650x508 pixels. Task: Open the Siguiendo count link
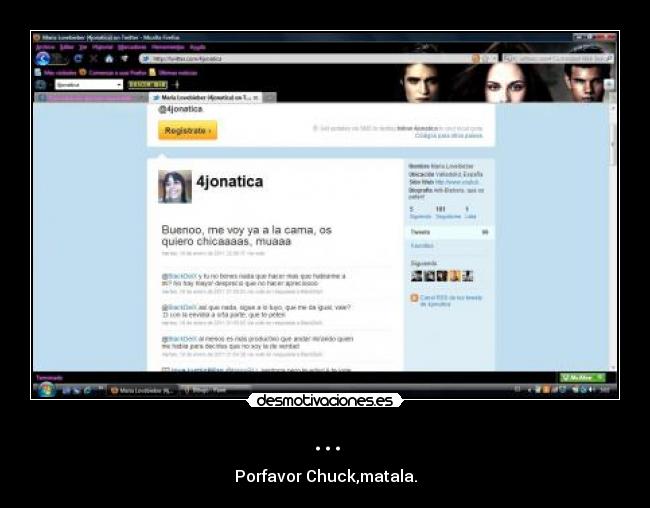pyautogui.click(x=420, y=213)
